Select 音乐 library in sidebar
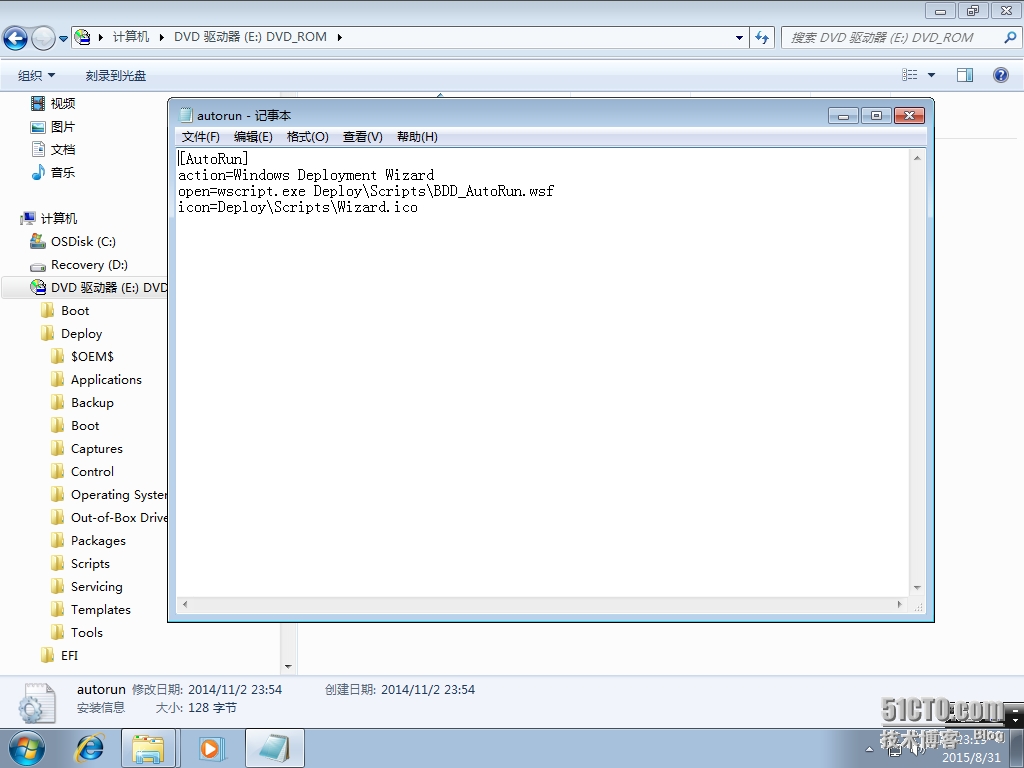1024x768 pixels. (x=53, y=172)
